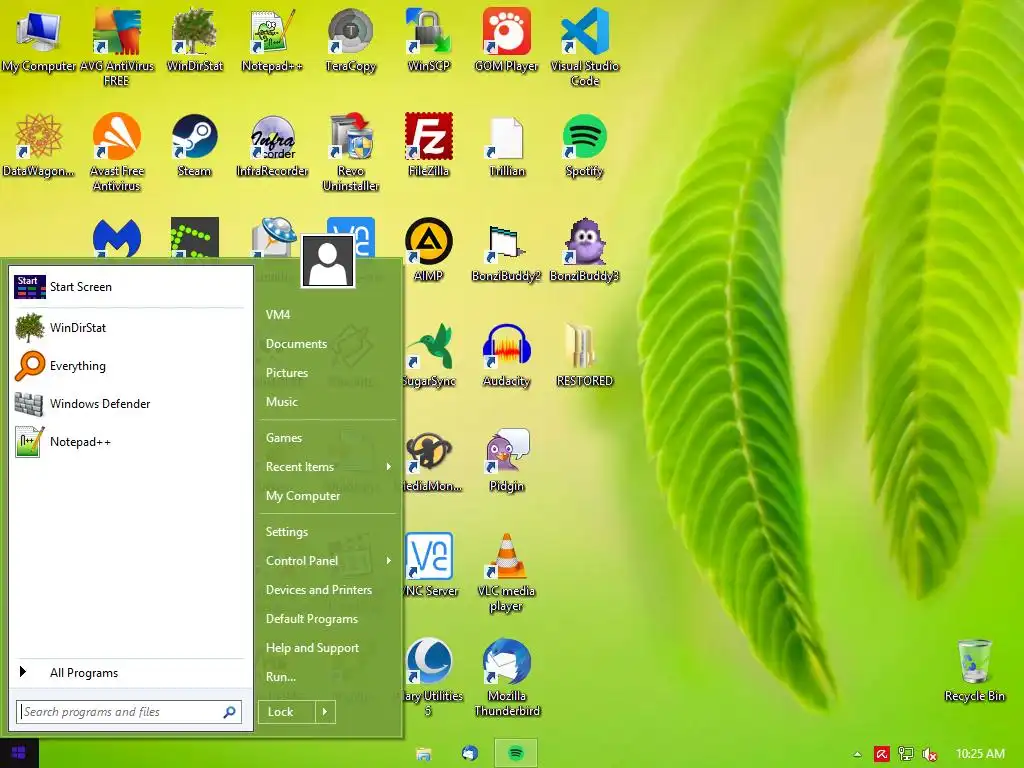
Task: Open Music in the Start menu
Action: point(281,402)
